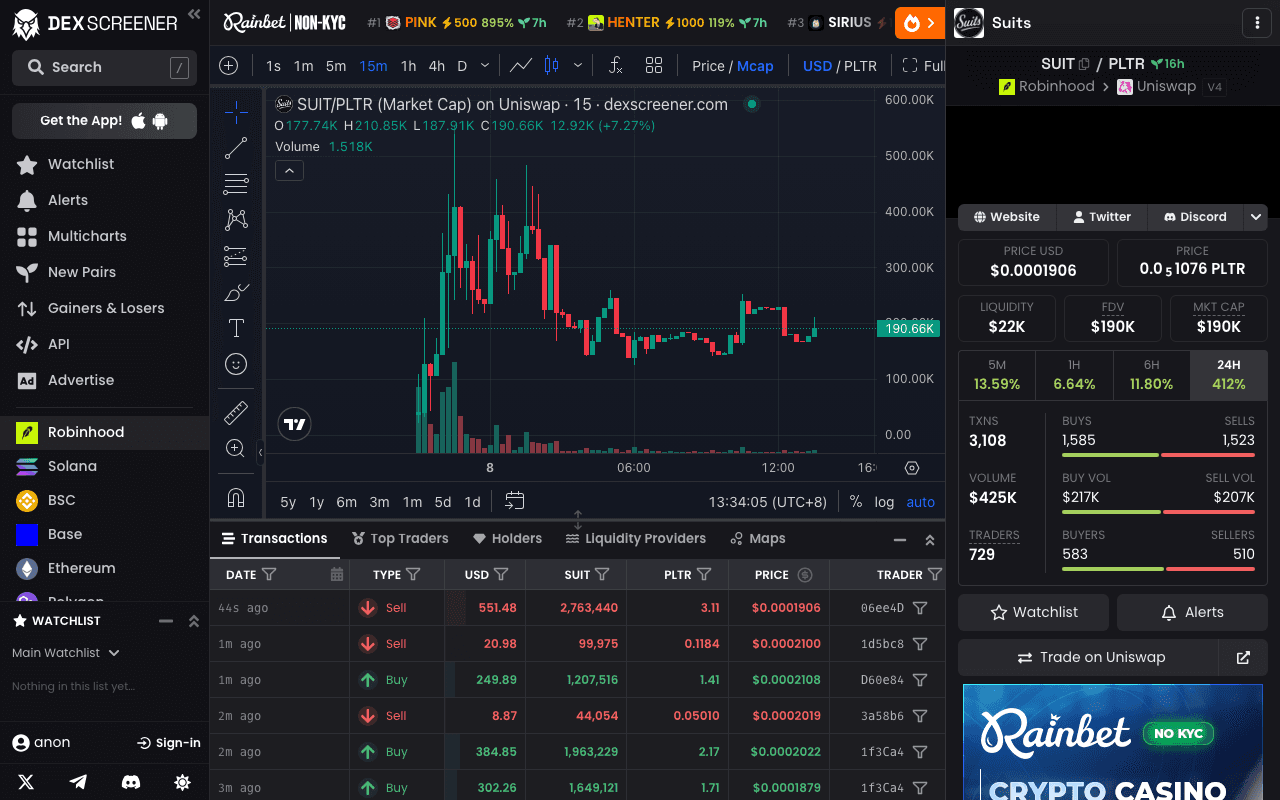Viewport: 1280px width, 800px height.
Task: Add pair via the Watchlist button
Action: [1033, 612]
